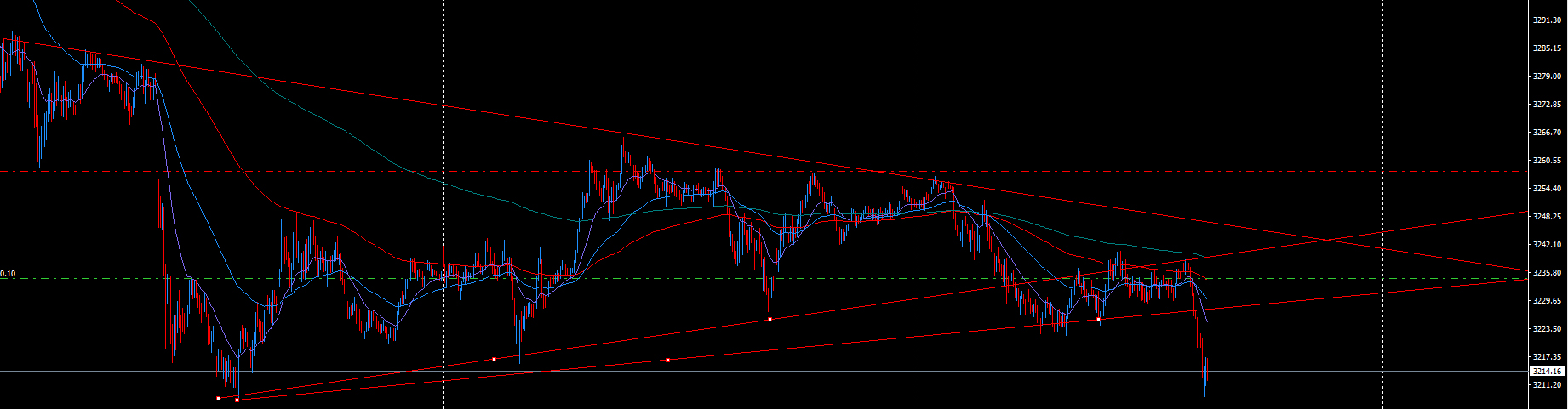1568x409 pixels.
Task: Click the 3291.30 price axis label
Action: [x=1546, y=20]
